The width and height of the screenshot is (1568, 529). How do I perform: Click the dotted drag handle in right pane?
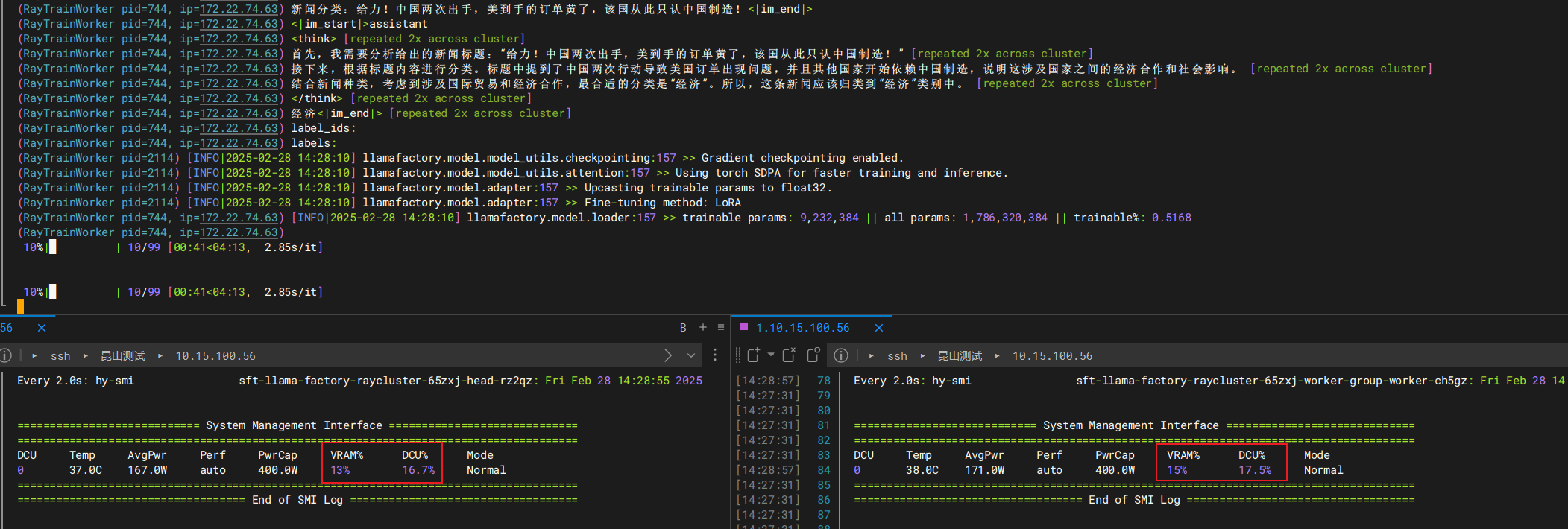pos(738,355)
